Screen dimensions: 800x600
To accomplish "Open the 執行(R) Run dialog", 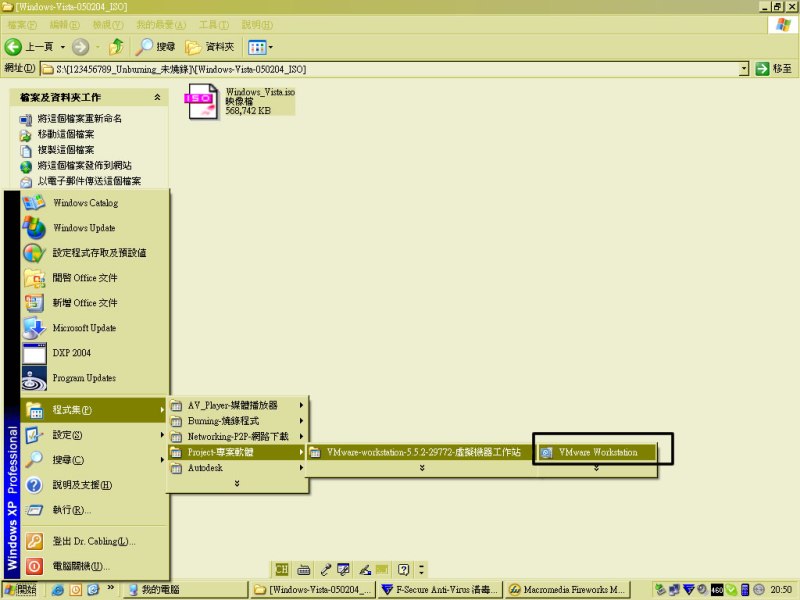I will 94,510.
